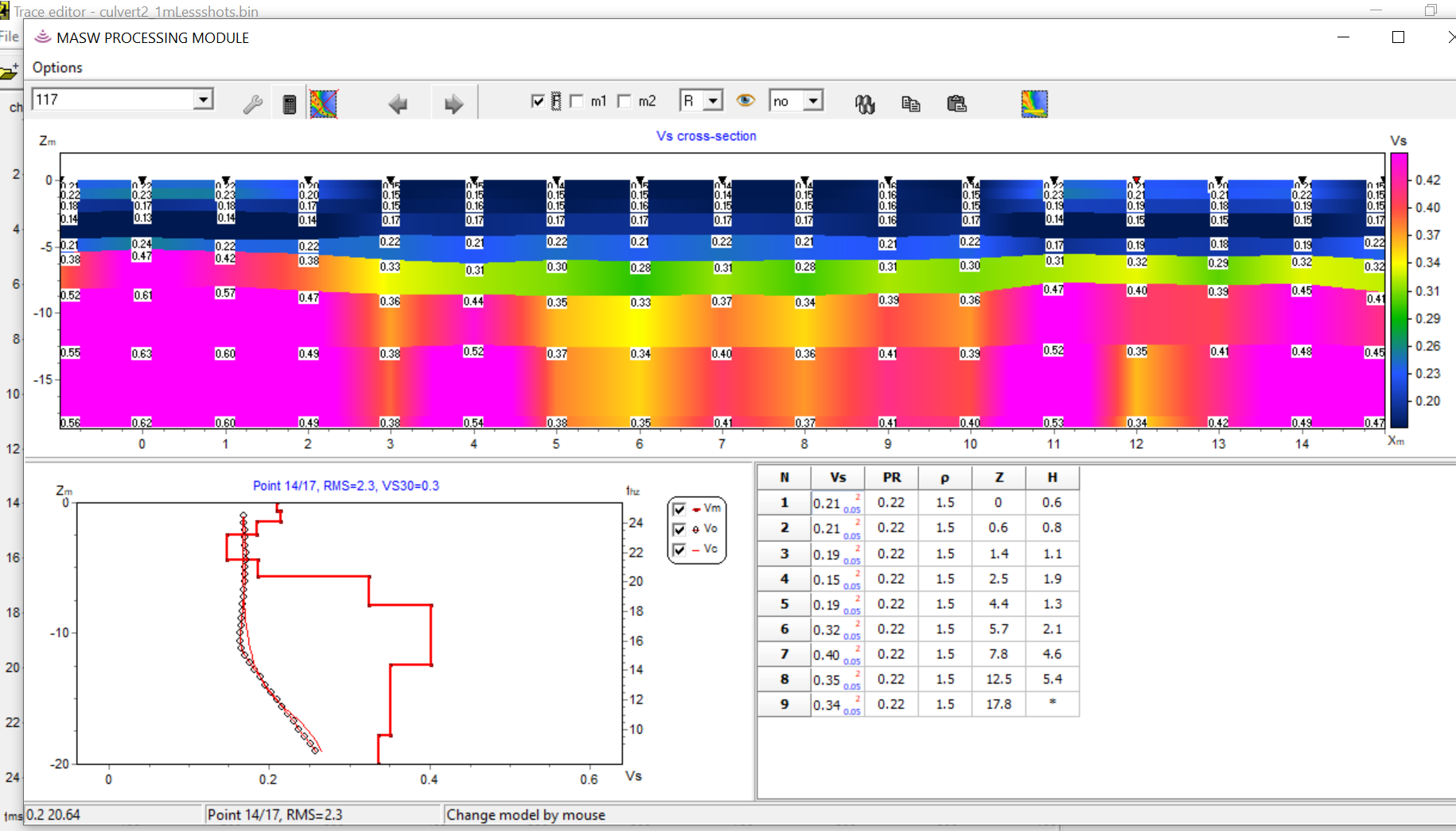Expand the 117 dropdown list
Viewport: 1456px width, 831px height.
pyautogui.click(x=204, y=99)
